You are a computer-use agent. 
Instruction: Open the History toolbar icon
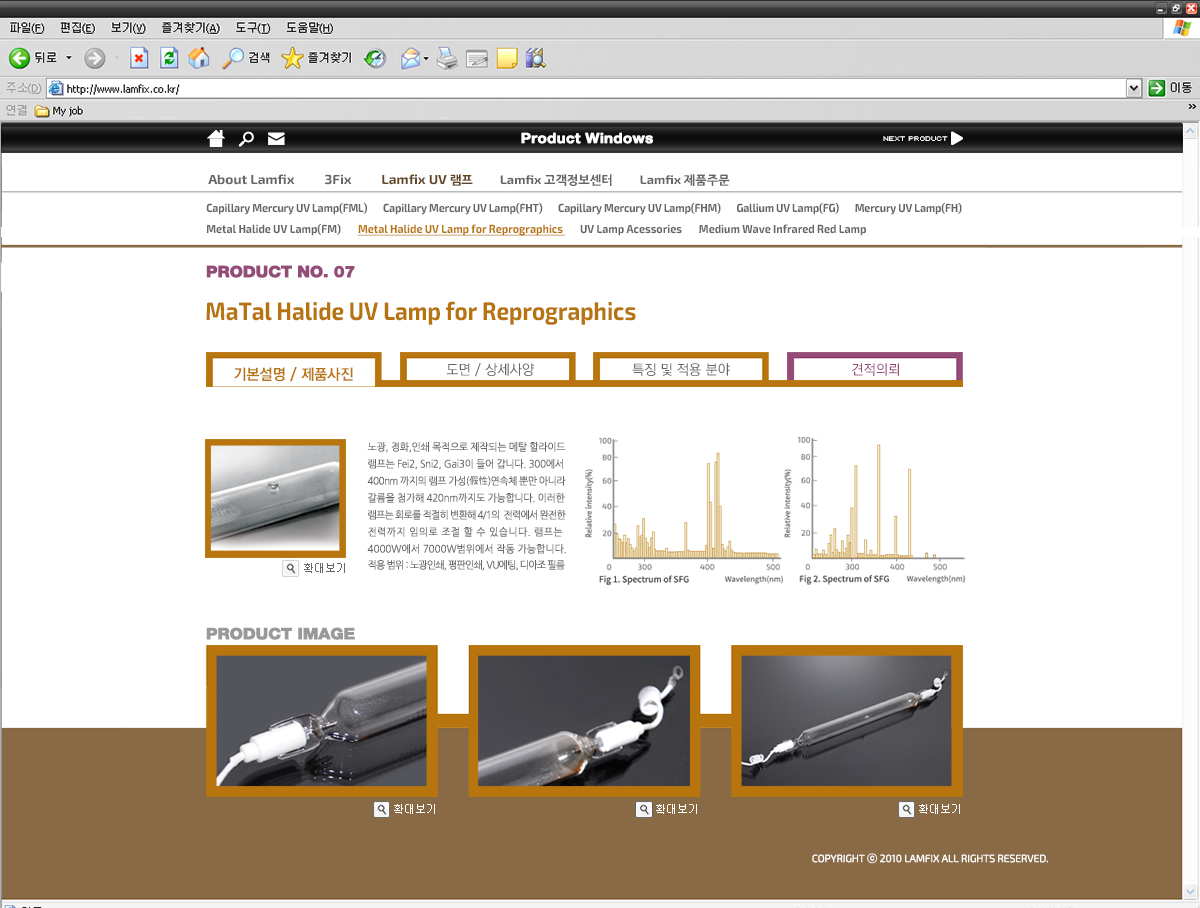[375, 58]
